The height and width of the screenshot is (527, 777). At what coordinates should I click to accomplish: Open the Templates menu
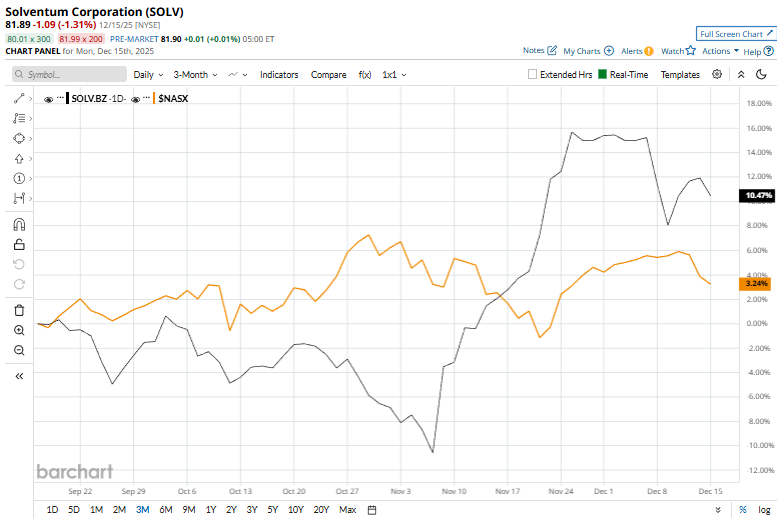point(680,75)
